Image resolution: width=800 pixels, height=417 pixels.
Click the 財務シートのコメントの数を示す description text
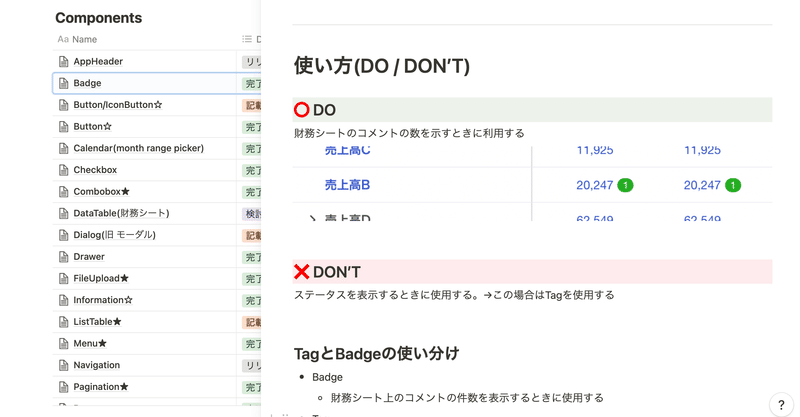pyautogui.click(x=409, y=133)
